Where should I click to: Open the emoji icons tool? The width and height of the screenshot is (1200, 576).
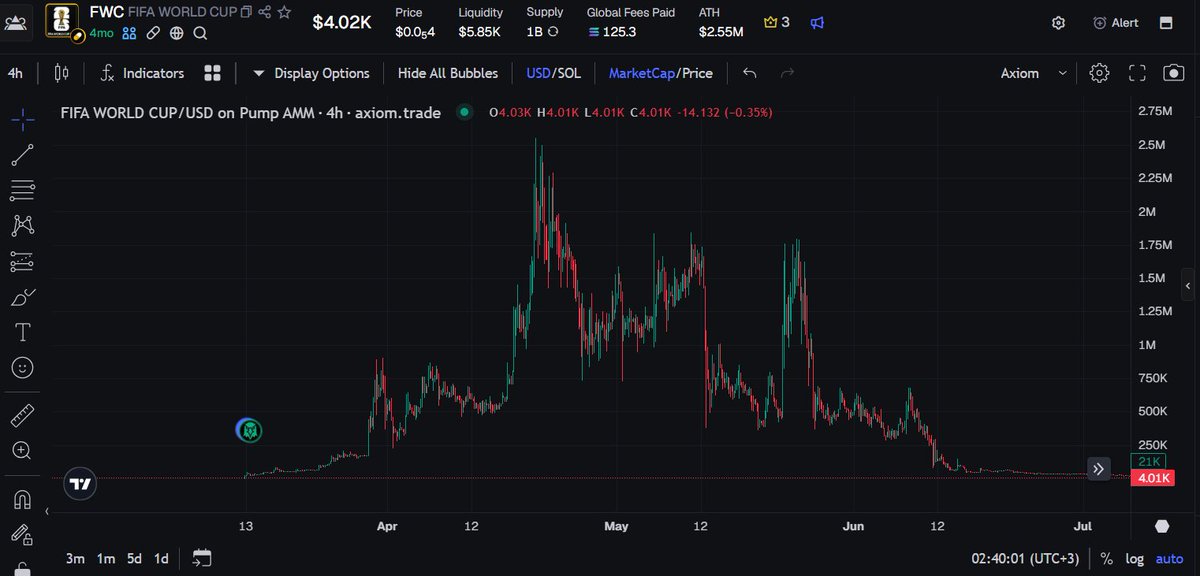[x=22, y=368]
